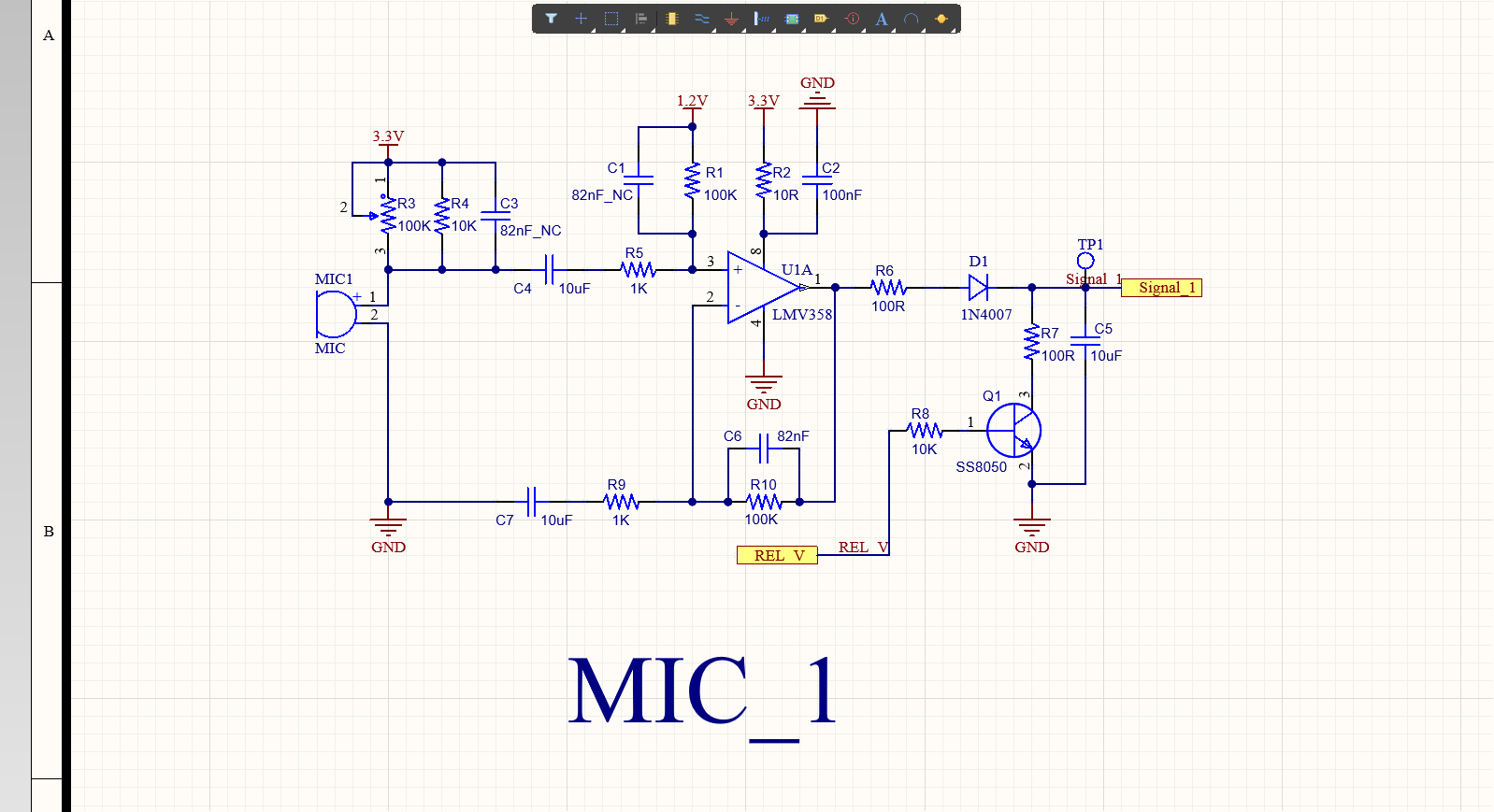Choose the arc drawing tool
The image size is (1494, 812).
tap(912, 19)
